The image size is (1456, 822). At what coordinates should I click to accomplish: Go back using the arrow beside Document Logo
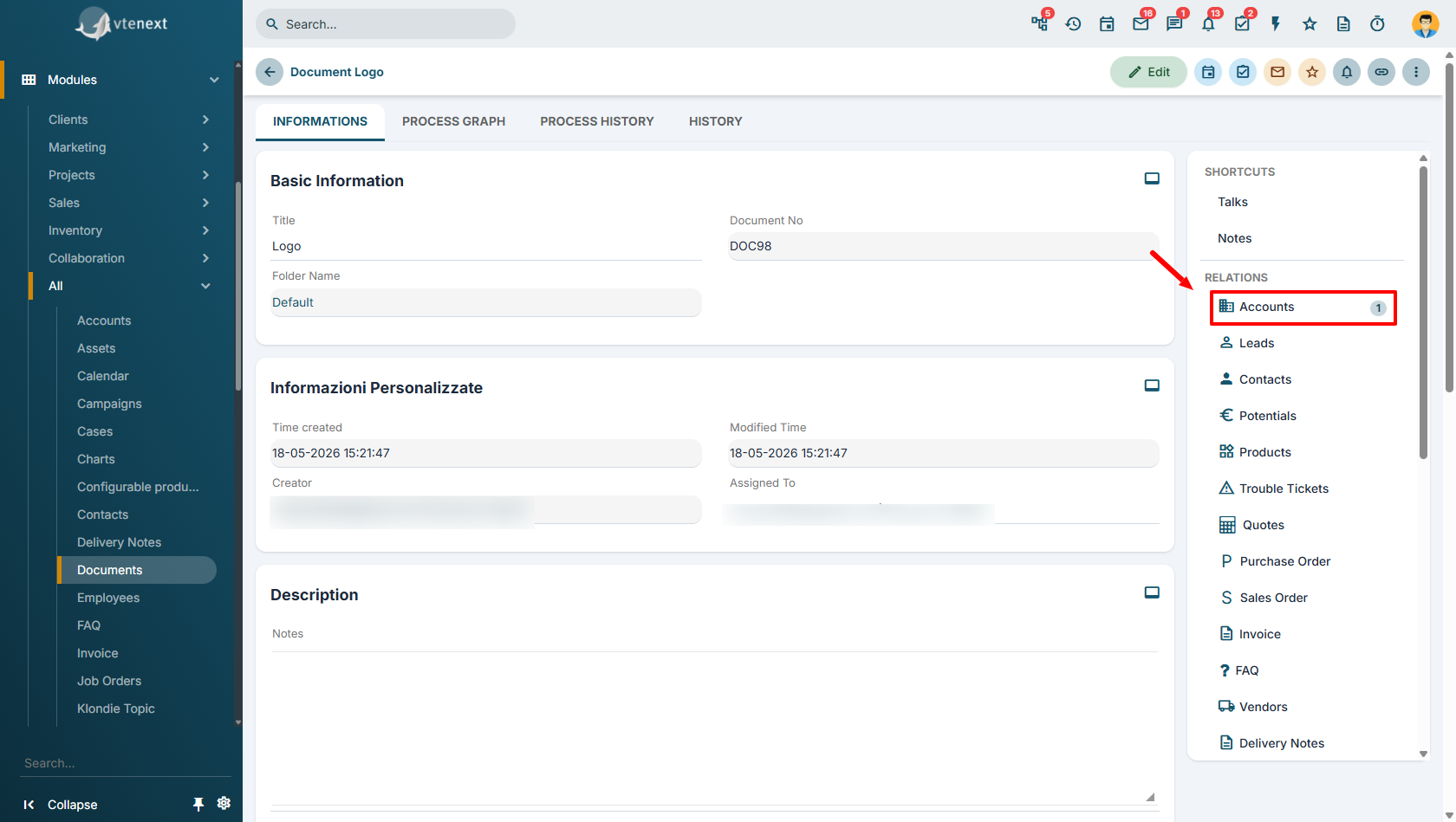270,72
